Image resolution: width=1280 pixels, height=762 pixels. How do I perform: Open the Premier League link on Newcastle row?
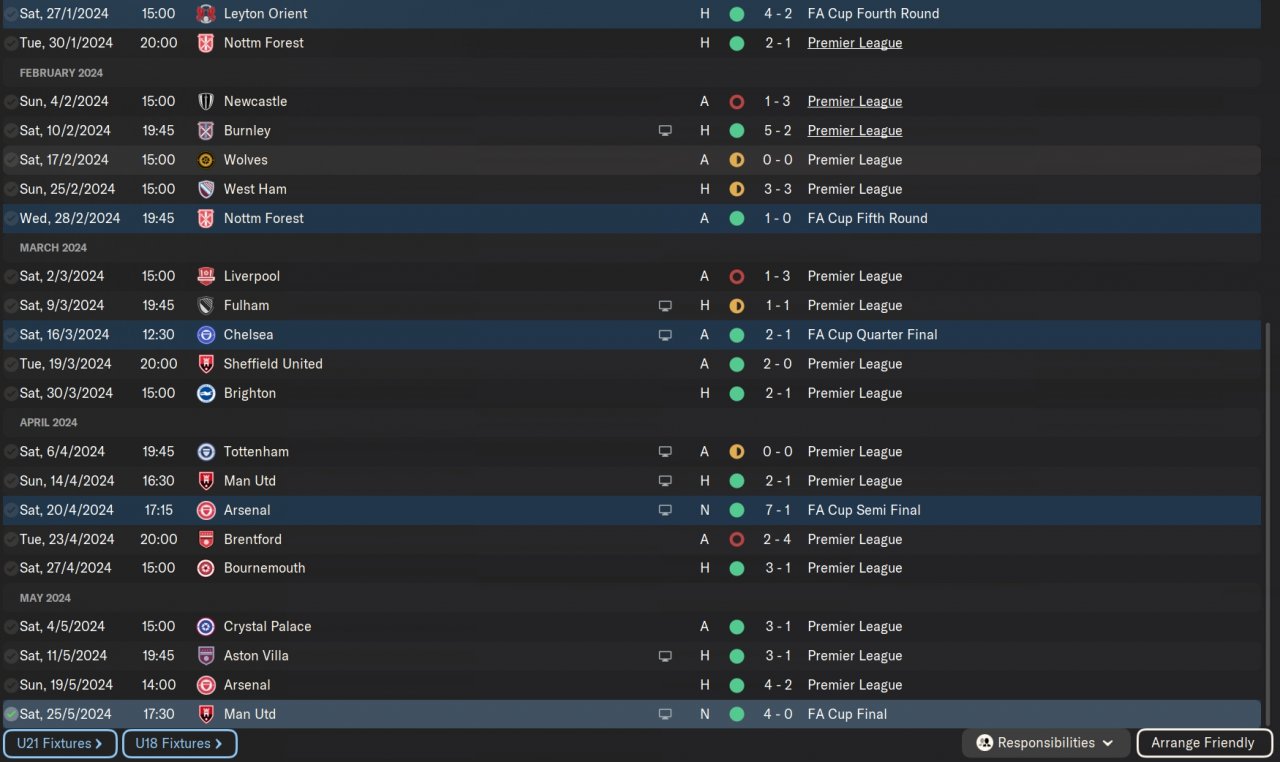click(854, 102)
